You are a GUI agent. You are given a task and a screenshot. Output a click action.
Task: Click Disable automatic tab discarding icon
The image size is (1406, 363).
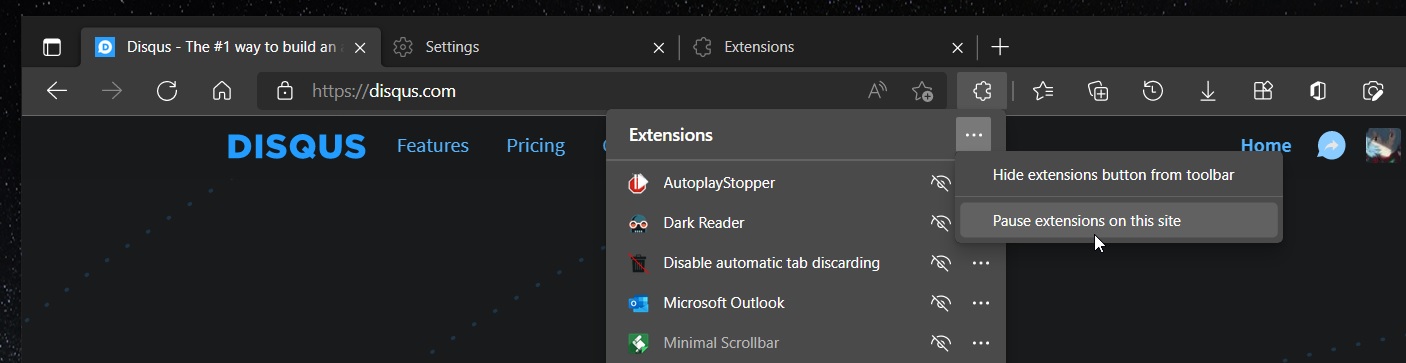tap(638, 263)
